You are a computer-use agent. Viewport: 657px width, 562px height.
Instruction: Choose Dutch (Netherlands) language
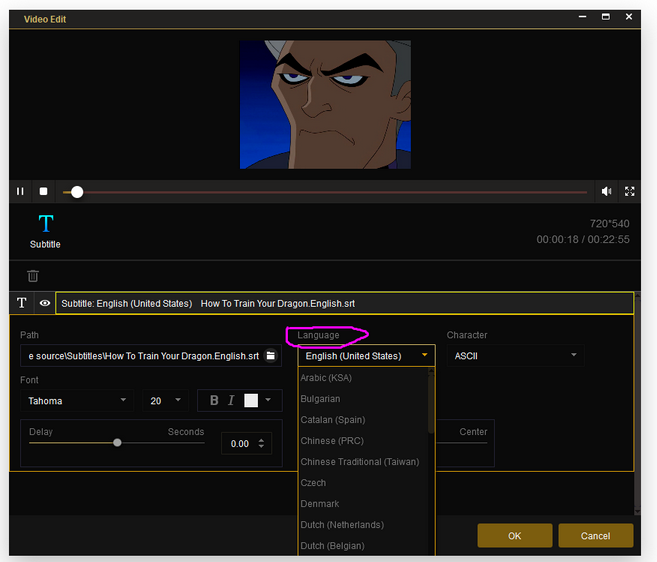pyautogui.click(x=342, y=525)
